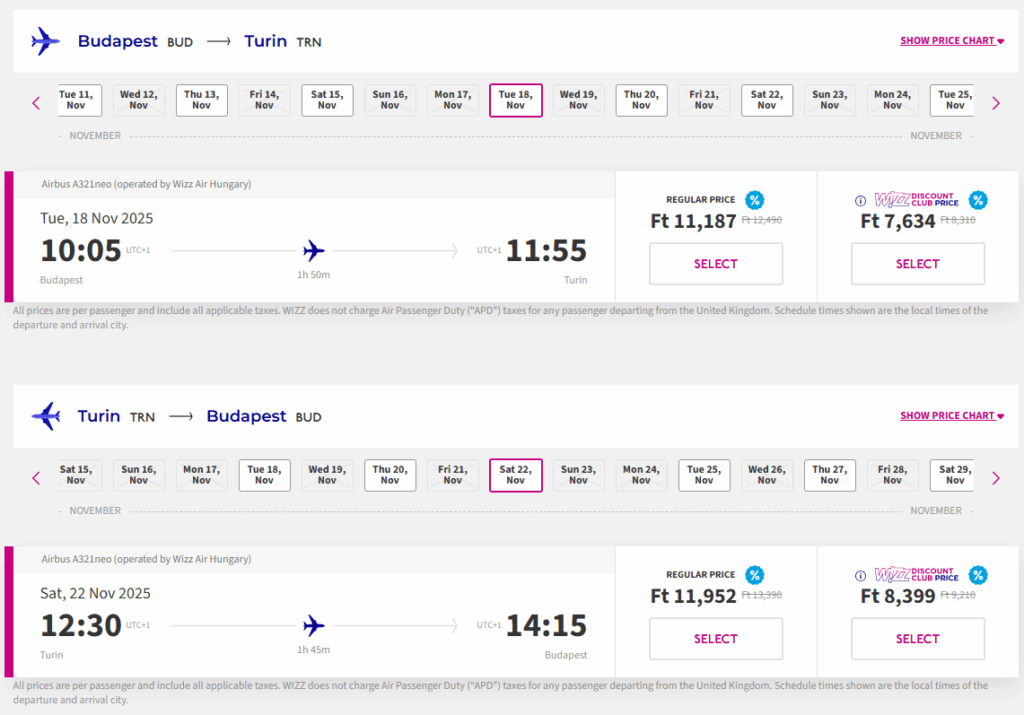This screenshot has height=715, width=1024.
Task: Choose Thu 13 Nov outbound date
Action: 202,100
